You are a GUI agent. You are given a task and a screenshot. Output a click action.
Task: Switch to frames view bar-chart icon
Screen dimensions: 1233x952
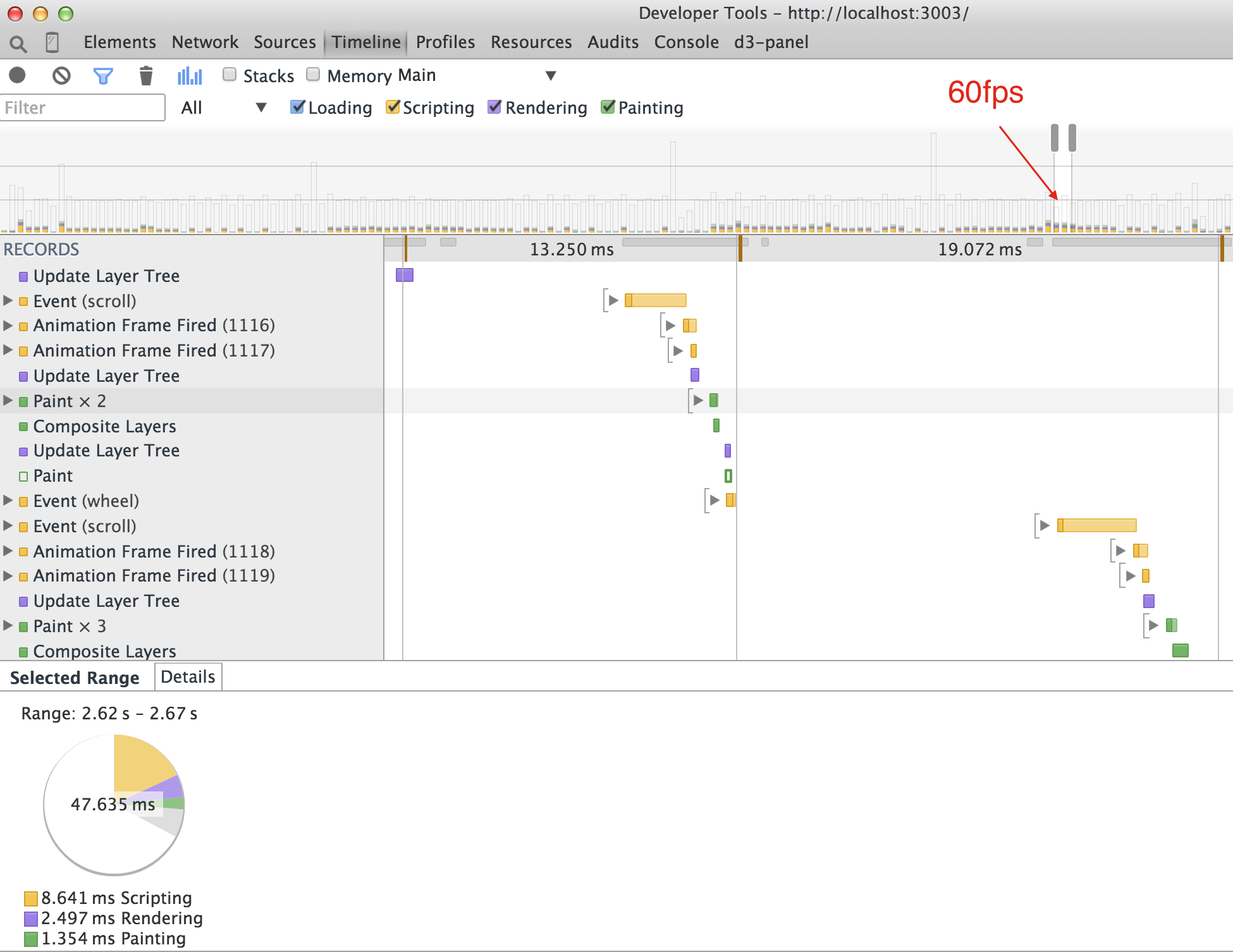[x=190, y=76]
